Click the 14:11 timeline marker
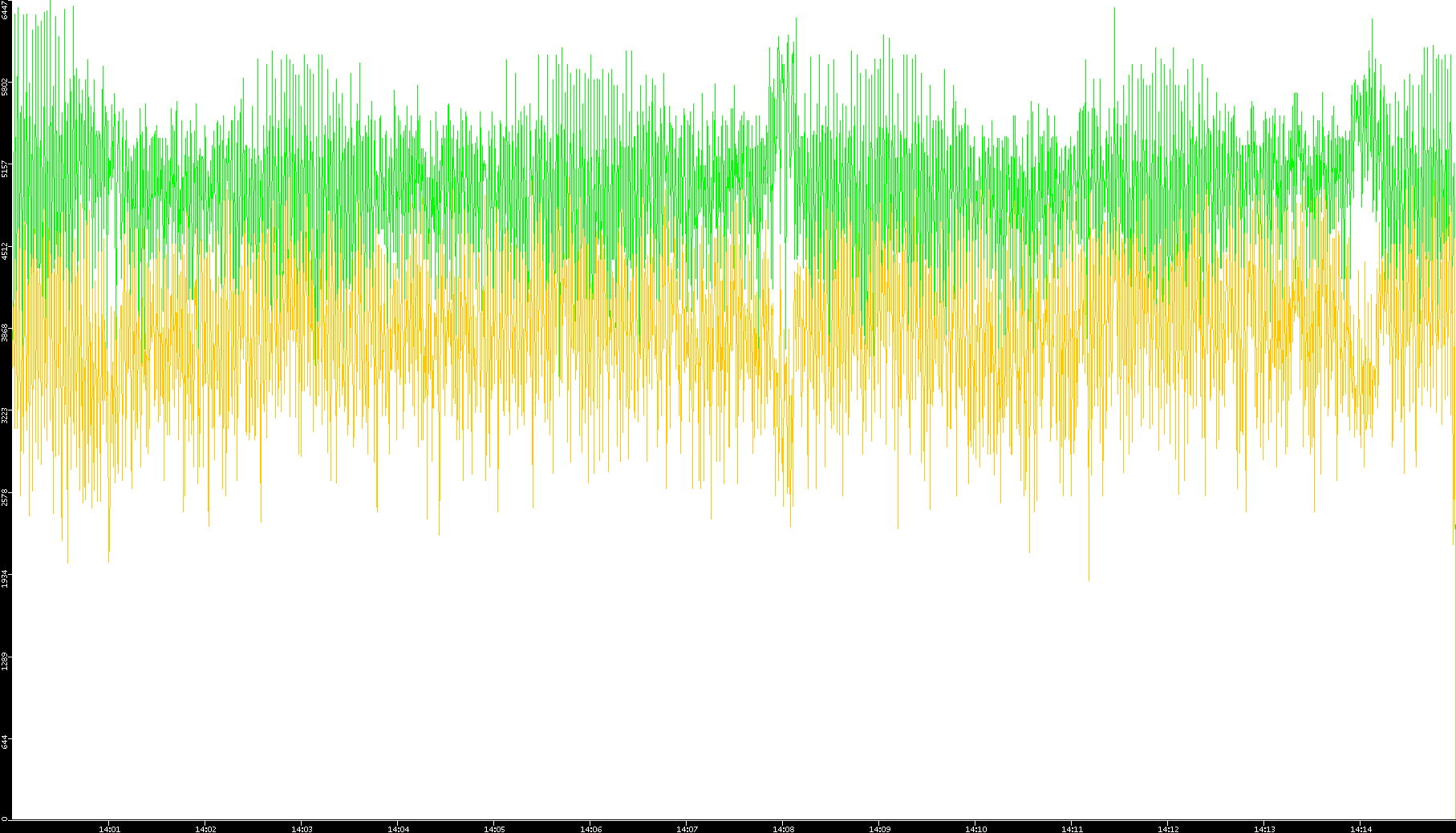The width and height of the screenshot is (1456, 833). coord(1072,828)
